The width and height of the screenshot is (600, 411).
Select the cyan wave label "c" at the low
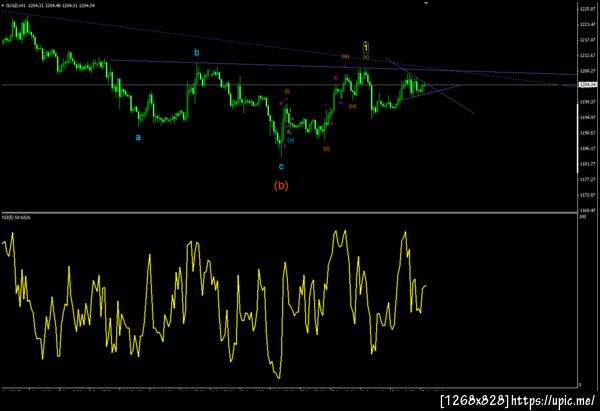pos(281,166)
